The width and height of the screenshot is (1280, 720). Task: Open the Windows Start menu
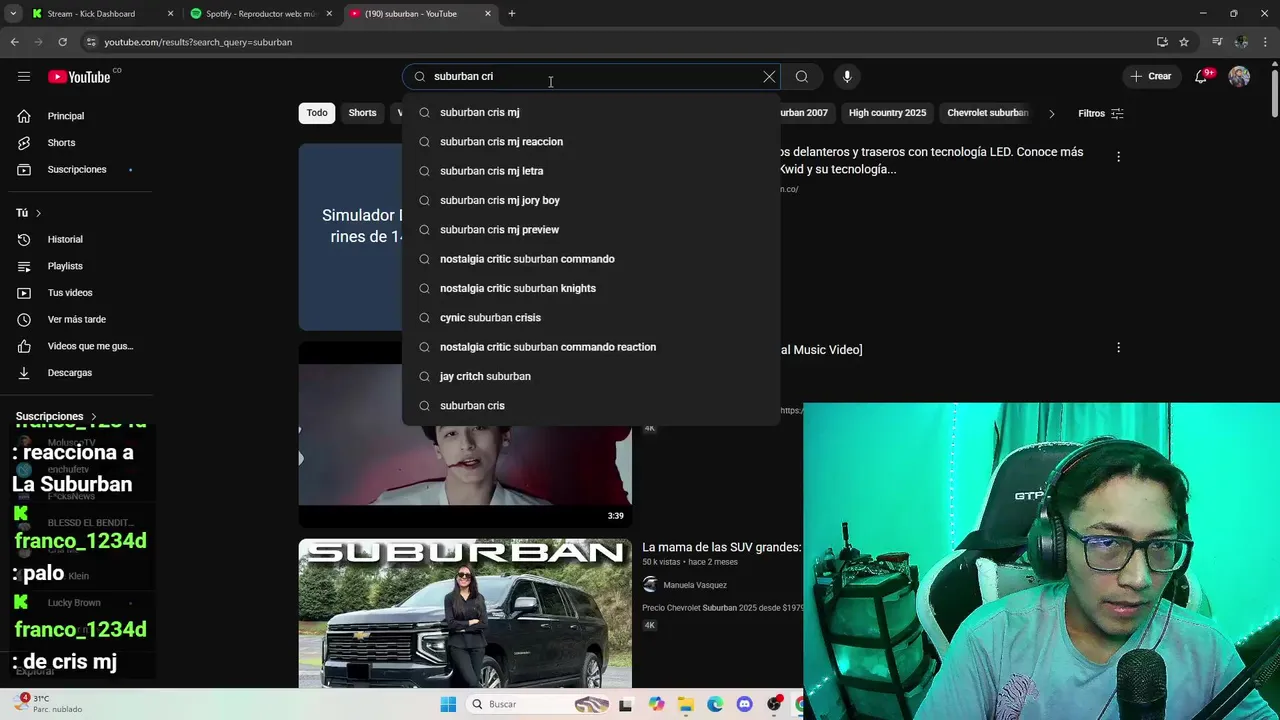pos(448,704)
